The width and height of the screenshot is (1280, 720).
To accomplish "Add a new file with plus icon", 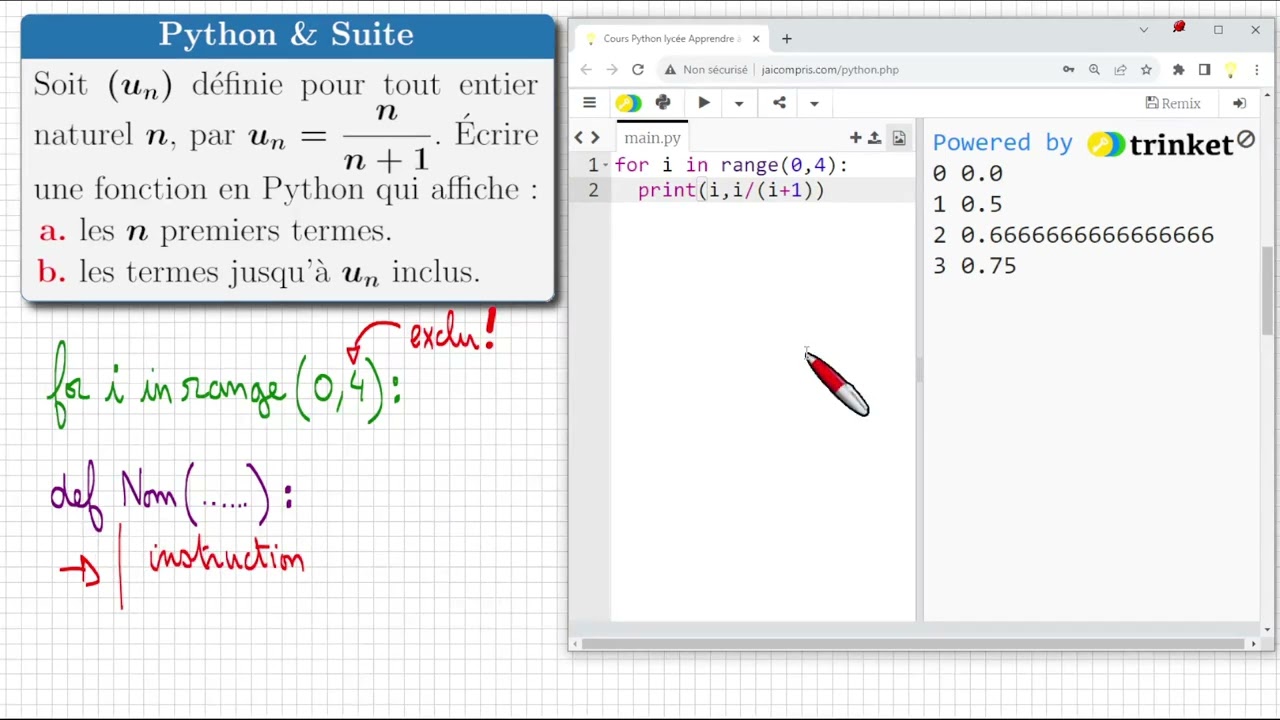I will pos(856,138).
